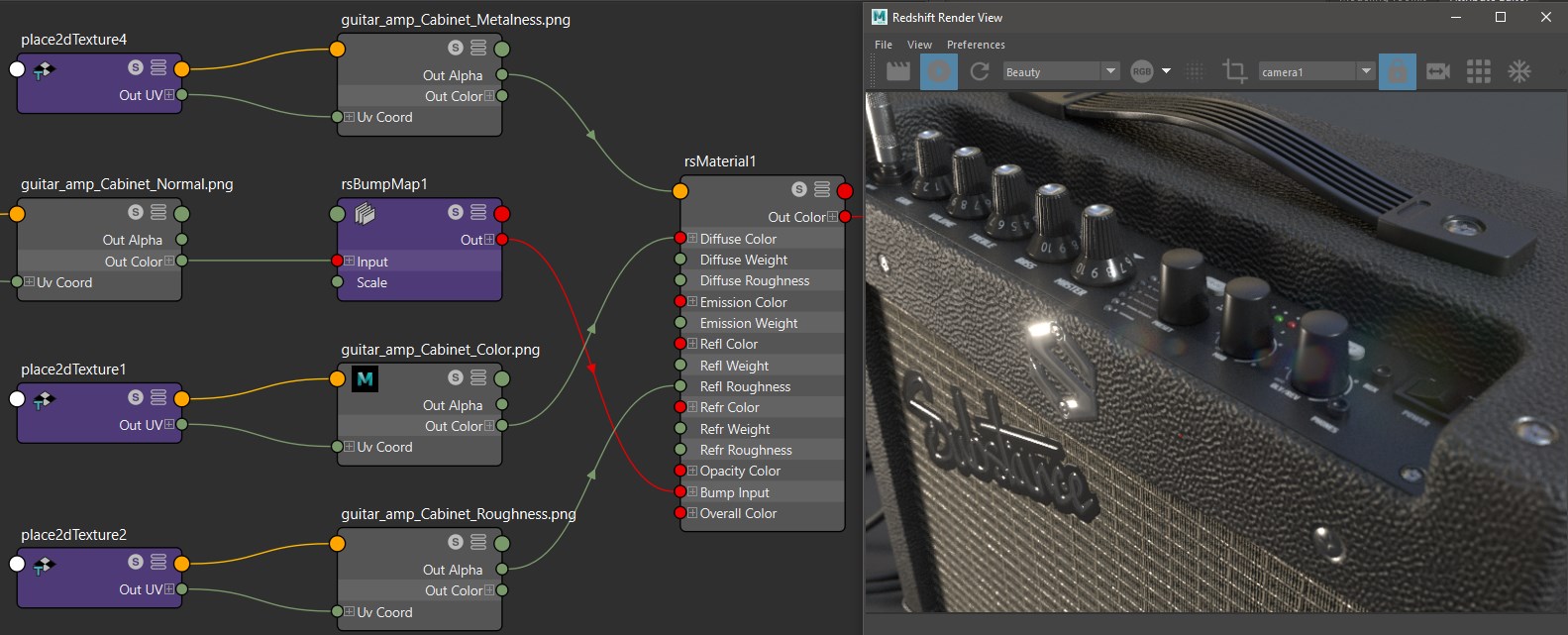Click the bucket grid icon
This screenshot has height=635, width=1568.
tap(1479, 71)
